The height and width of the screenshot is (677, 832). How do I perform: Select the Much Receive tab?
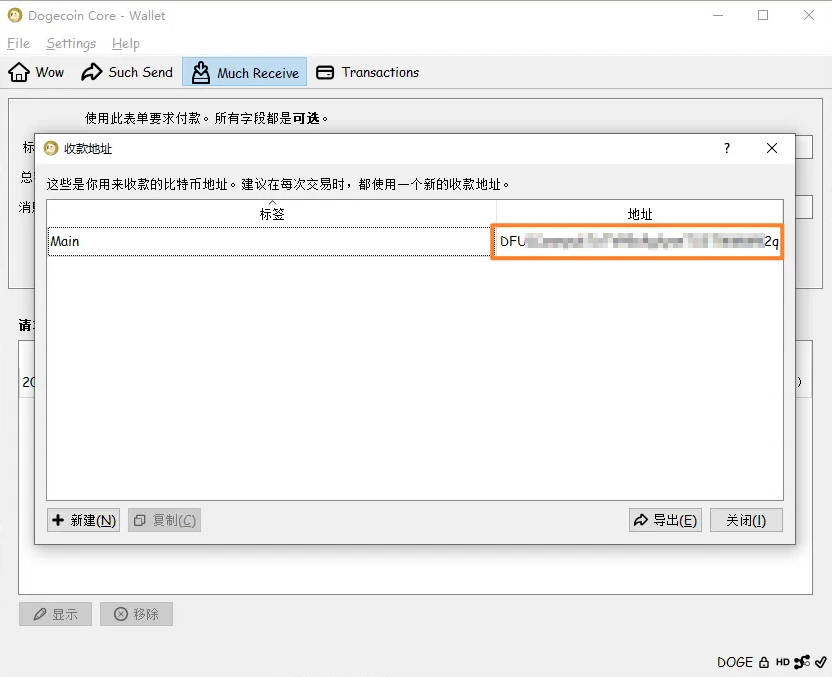(245, 72)
